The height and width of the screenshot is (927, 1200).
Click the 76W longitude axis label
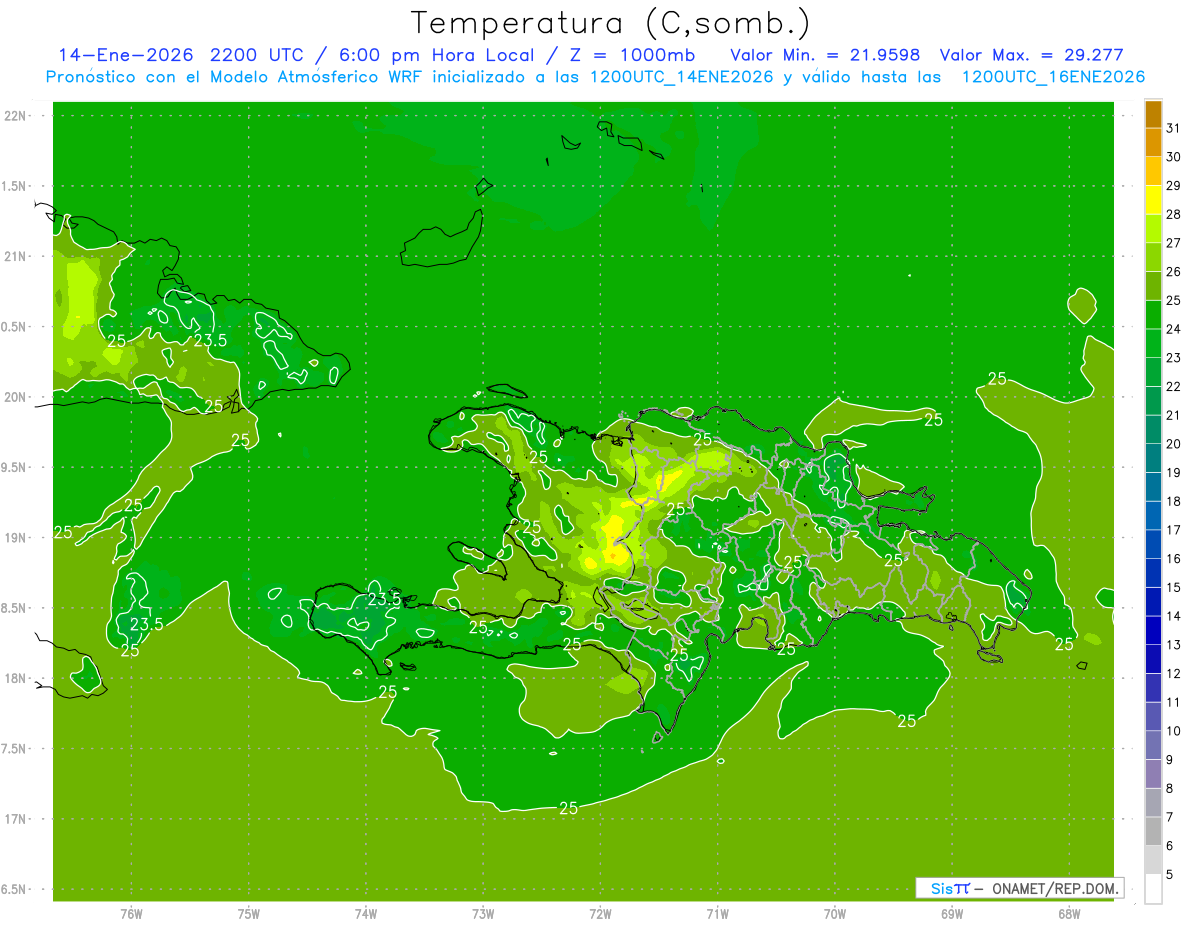pyautogui.click(x=131, y=913)
